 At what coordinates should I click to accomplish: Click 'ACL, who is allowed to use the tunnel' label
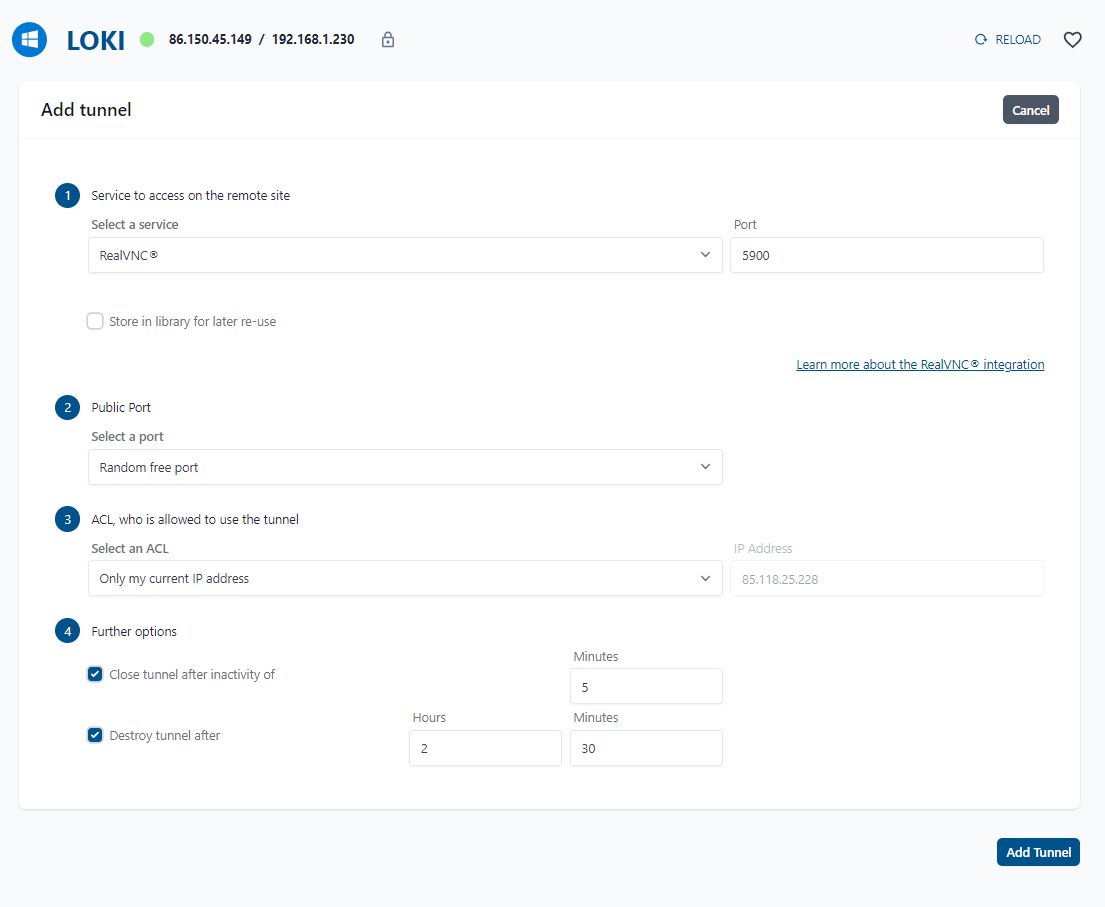click(x=195, y=519)
